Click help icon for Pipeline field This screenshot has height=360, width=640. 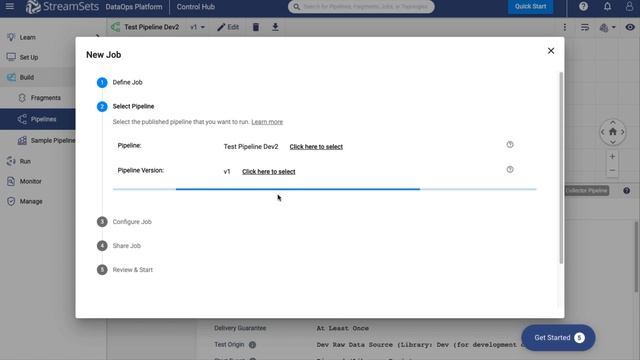pos(510,144)
